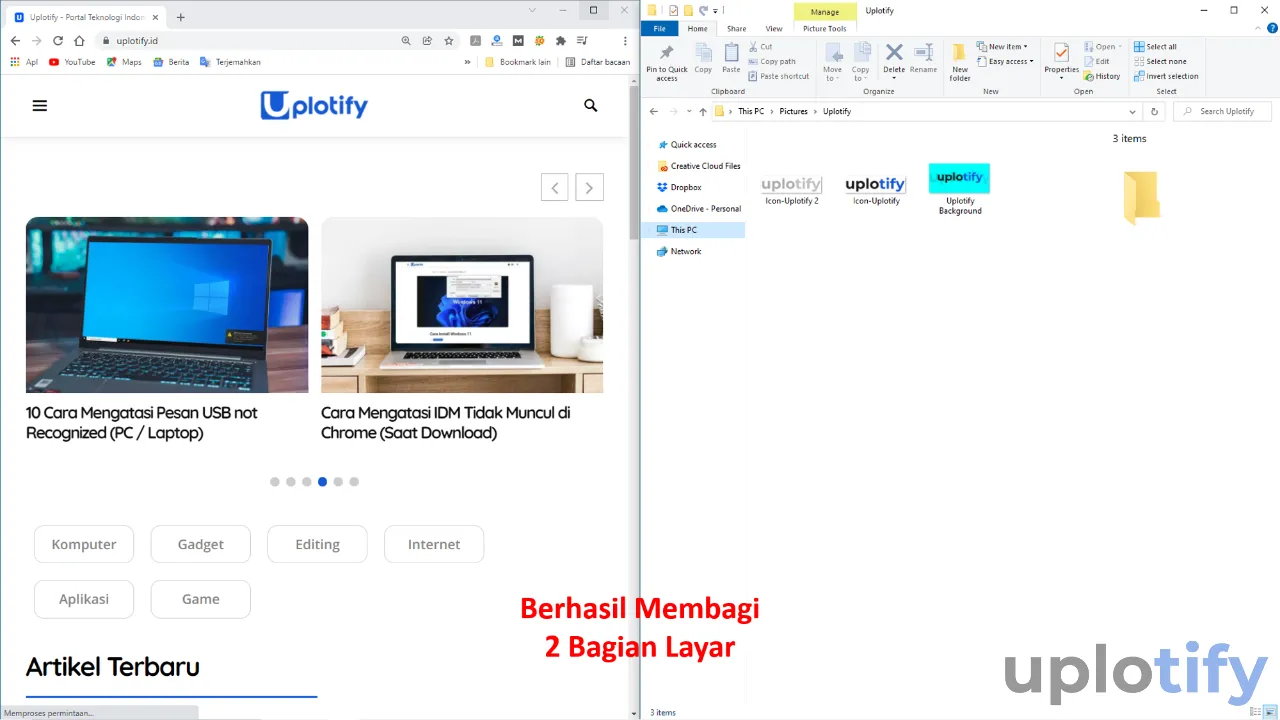Click Select all in Explorer ribbon

(x=1155, y=47)
